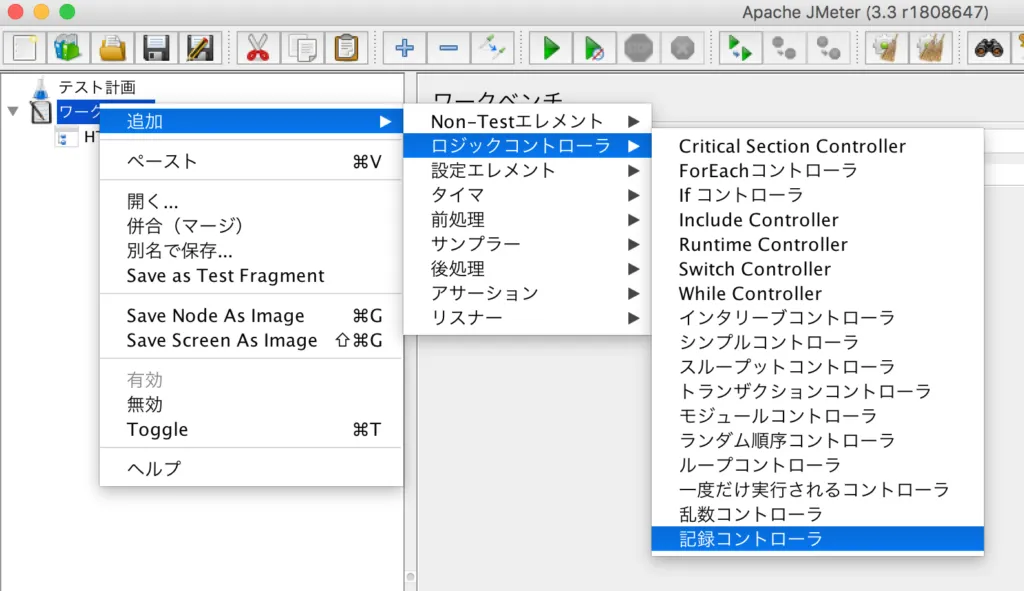Screen dimensions: 1024x591
Task: Start the test with green play icon
Action: [551, 48]
